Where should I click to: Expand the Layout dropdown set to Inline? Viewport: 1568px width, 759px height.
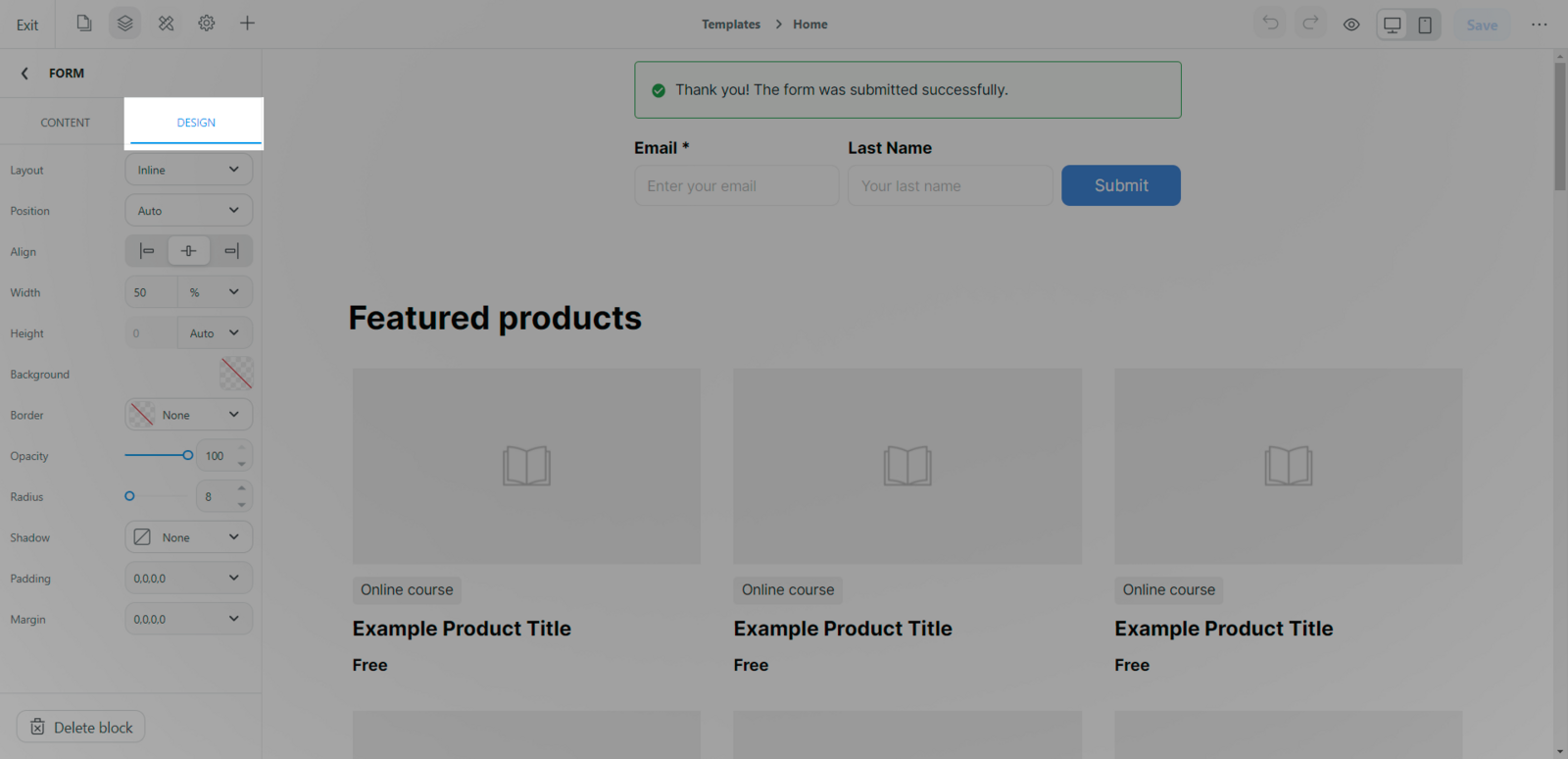click(x=188, y=170)
